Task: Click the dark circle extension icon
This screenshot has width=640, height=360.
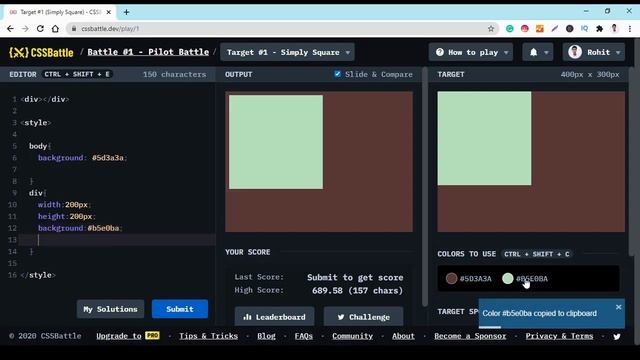Action: 569,29
